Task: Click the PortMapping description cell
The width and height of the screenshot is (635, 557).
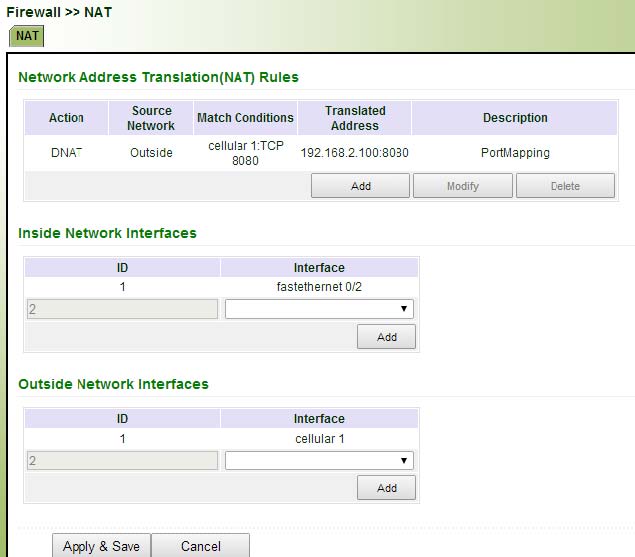Action: pos(515,153)
